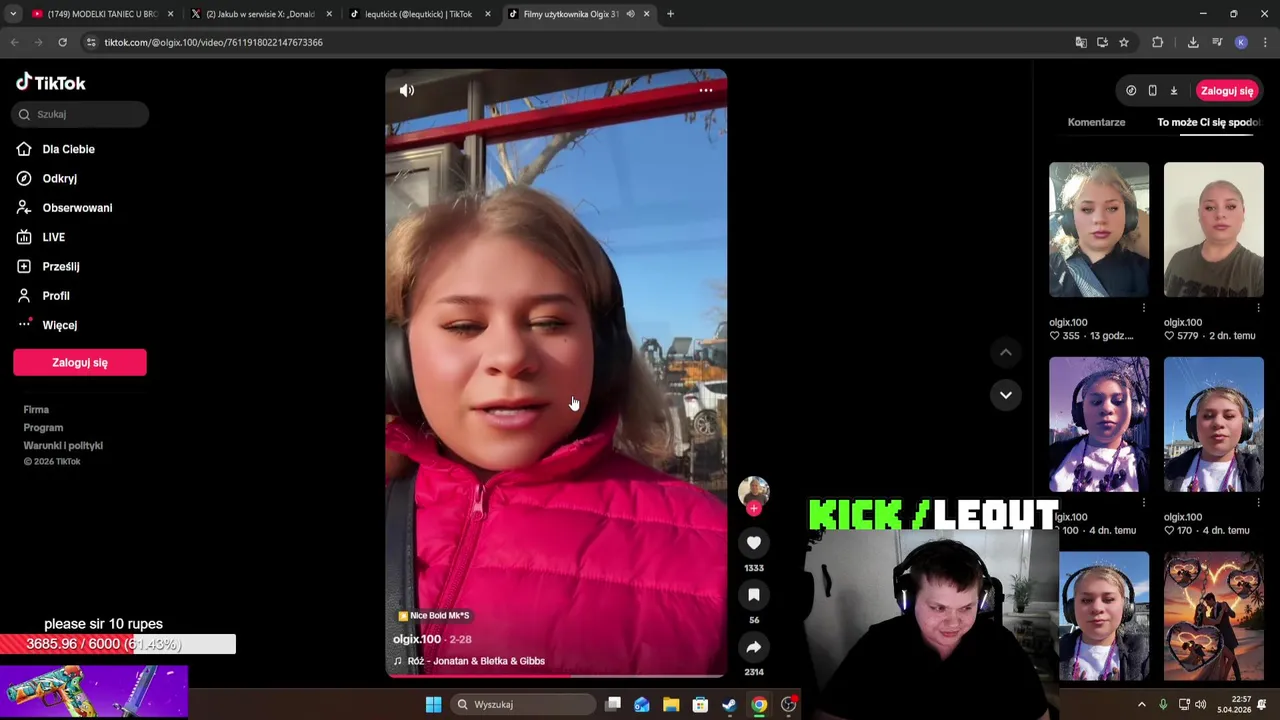The height and width of the screenshot is (720, 1280).
Task: Mute the video using the speaker icon
Action: [x=407, y=90]
